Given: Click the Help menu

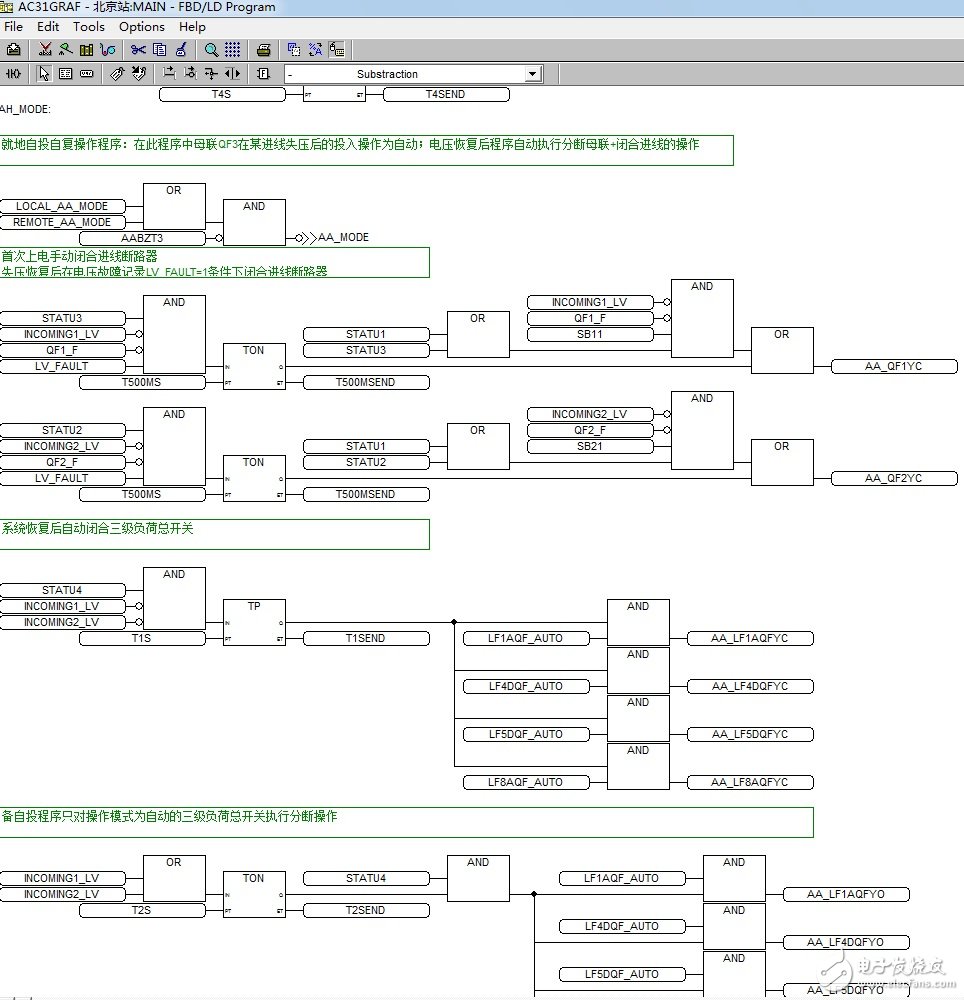Looking at the screenshot, I should [192, 27].
